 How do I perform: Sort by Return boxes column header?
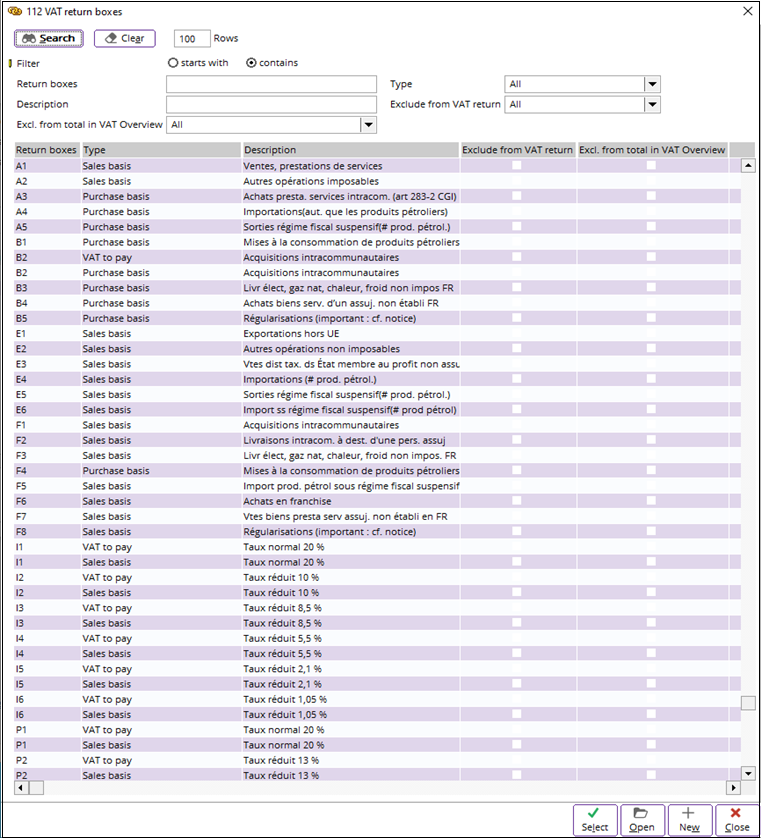(47, 150)
